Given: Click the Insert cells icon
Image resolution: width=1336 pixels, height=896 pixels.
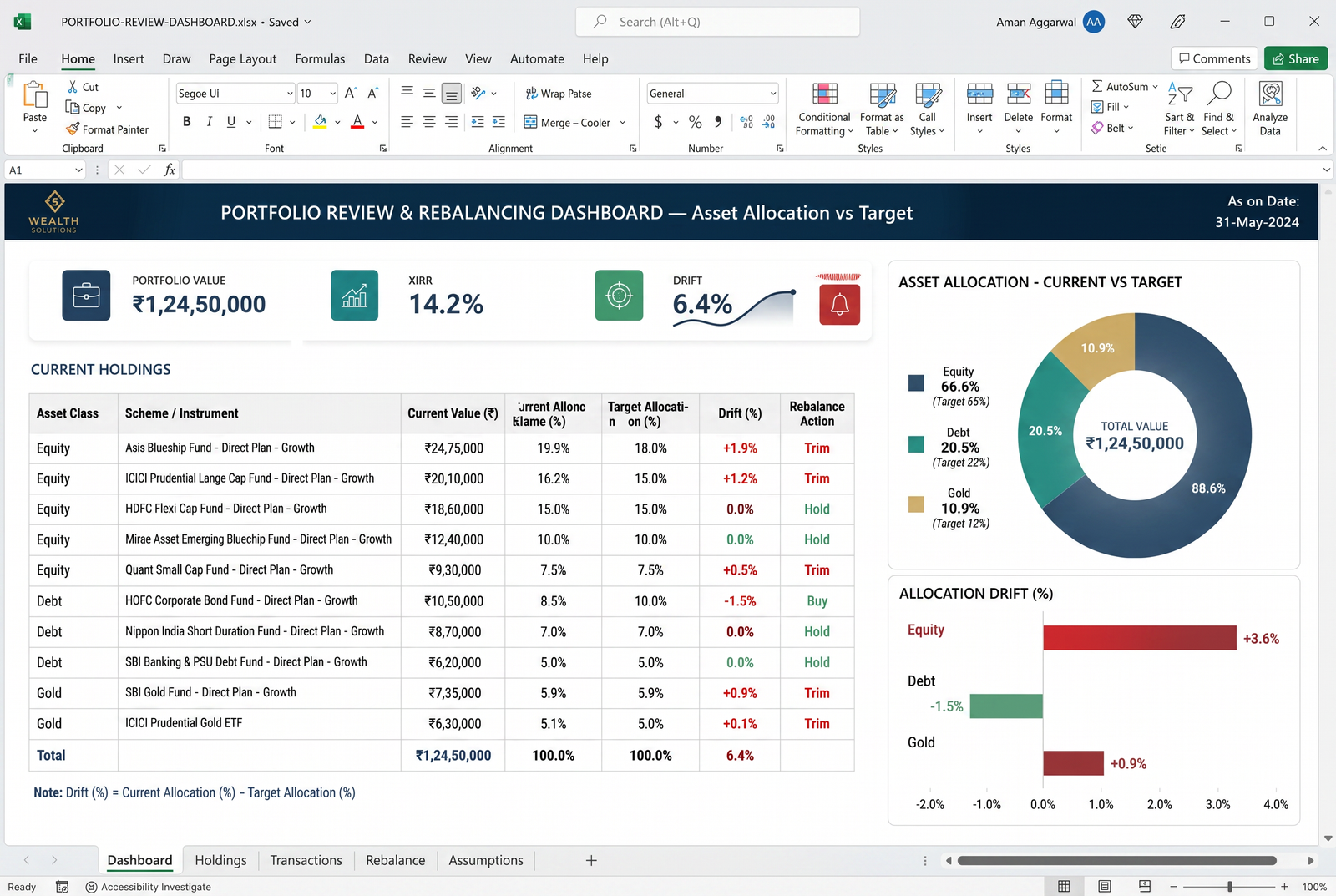Looking at the screenshot, I should tap(979, 94).
